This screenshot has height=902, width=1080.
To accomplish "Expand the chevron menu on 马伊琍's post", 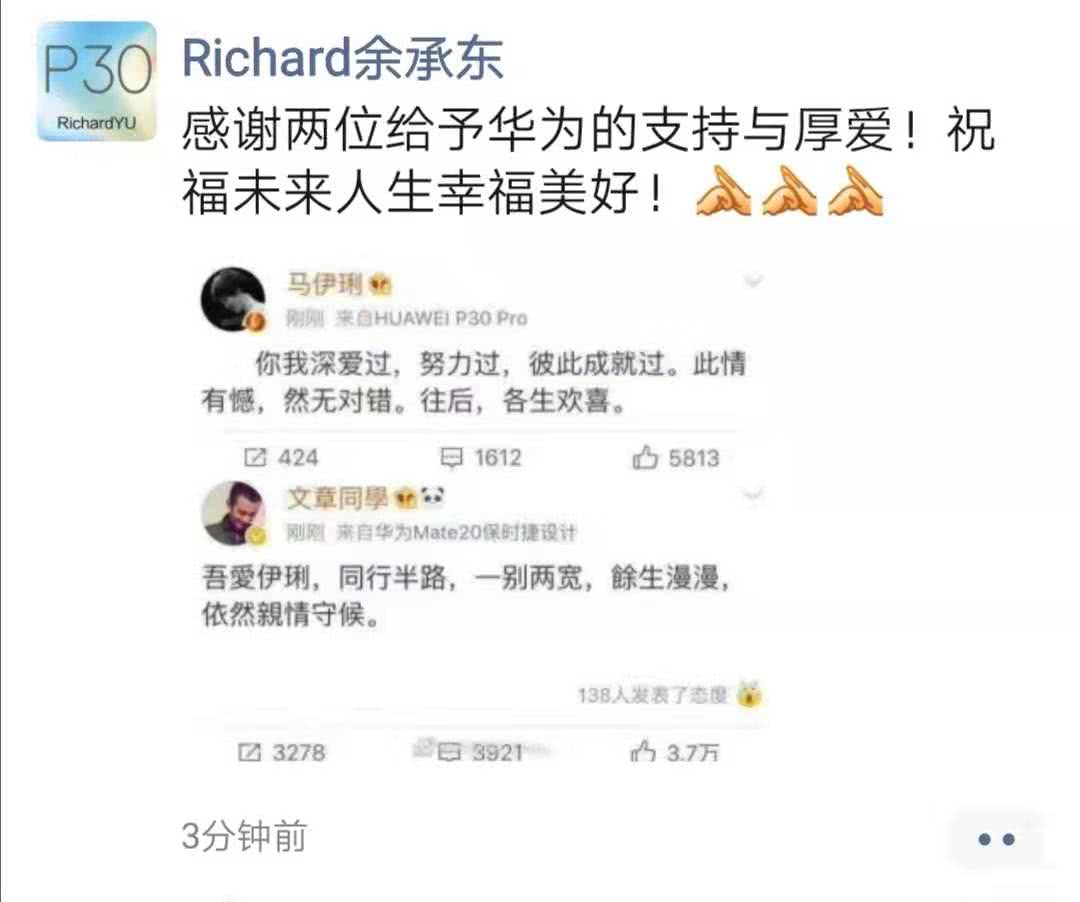I will coord(754,280).
